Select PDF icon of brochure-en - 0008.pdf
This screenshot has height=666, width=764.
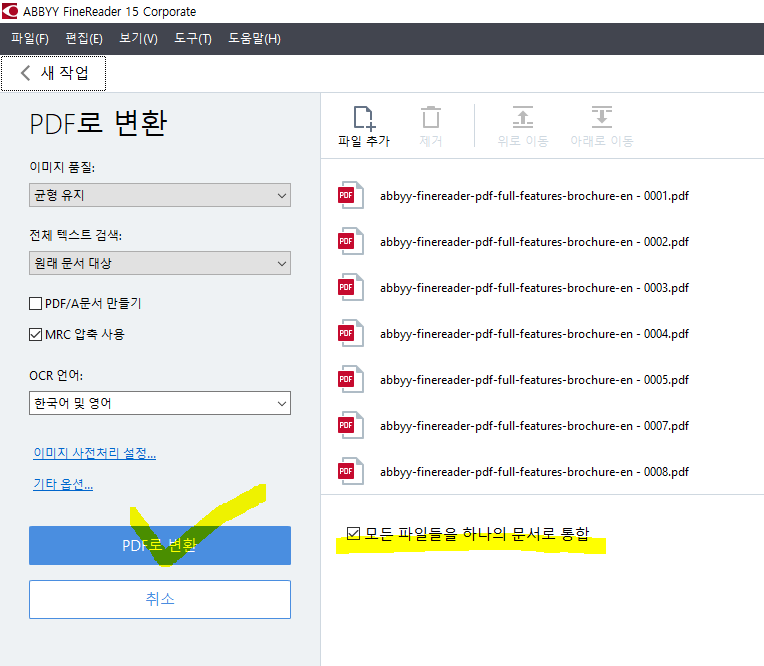point(350,471)
